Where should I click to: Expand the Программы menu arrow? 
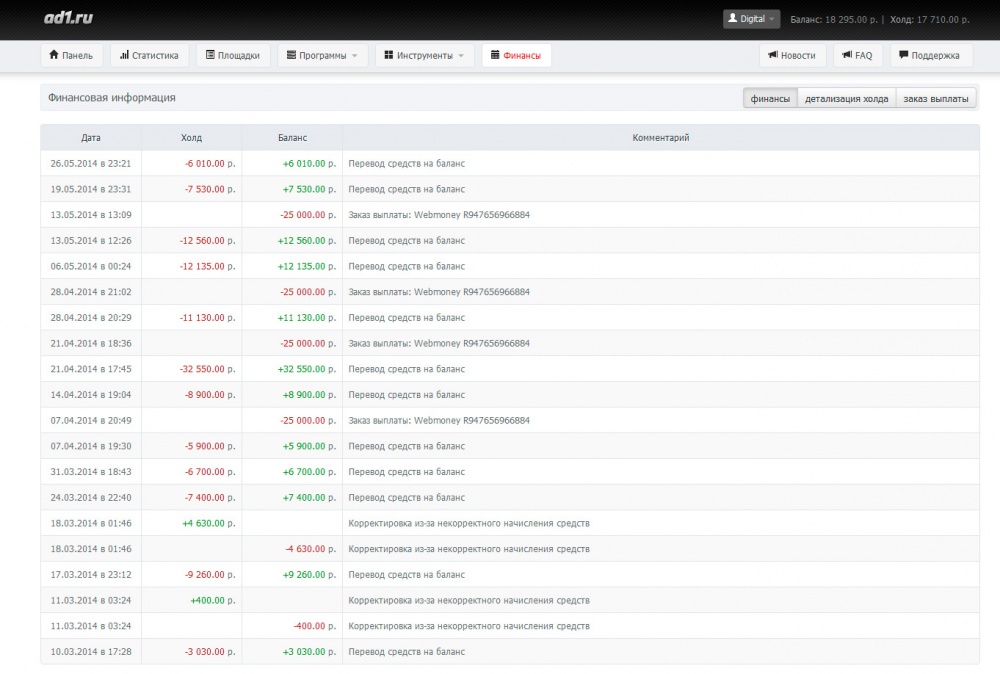(x=355, y=55)
